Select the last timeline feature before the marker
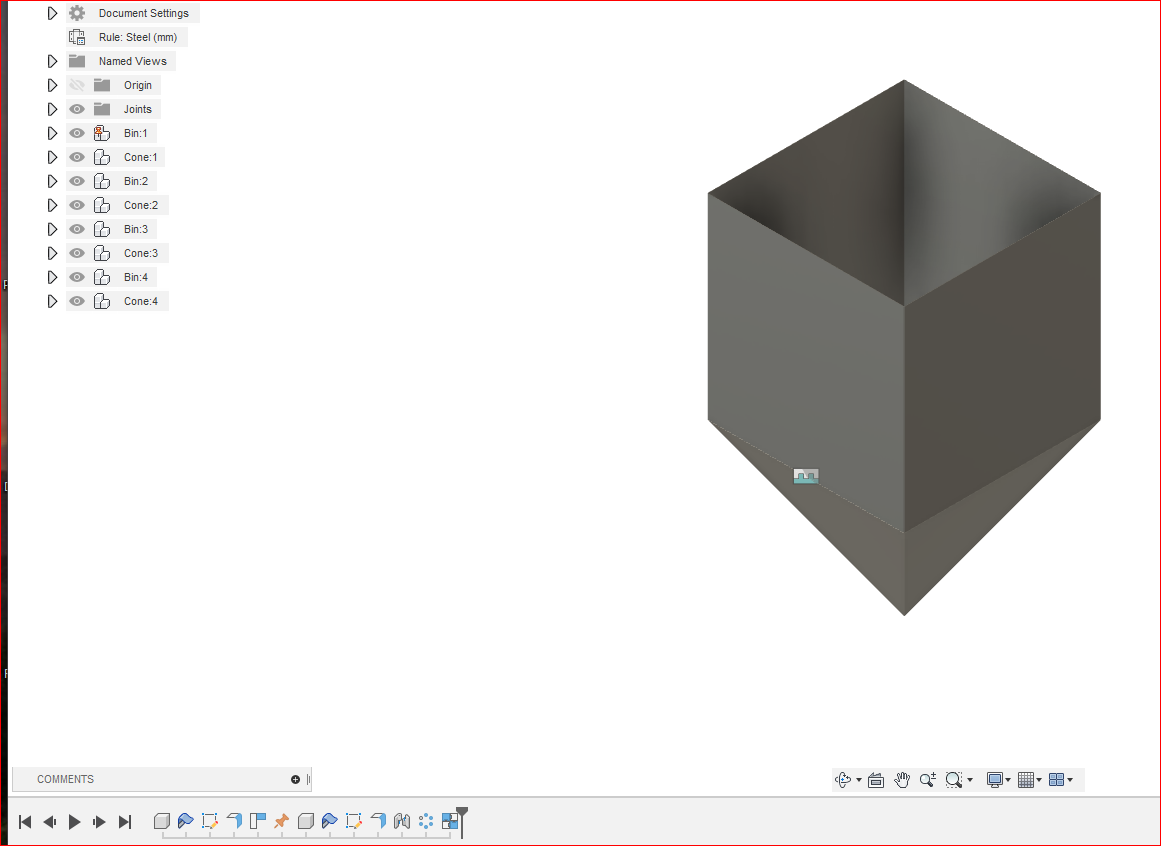The height and width of the screenshot is (846, 1161). click(x=449, y=821)
